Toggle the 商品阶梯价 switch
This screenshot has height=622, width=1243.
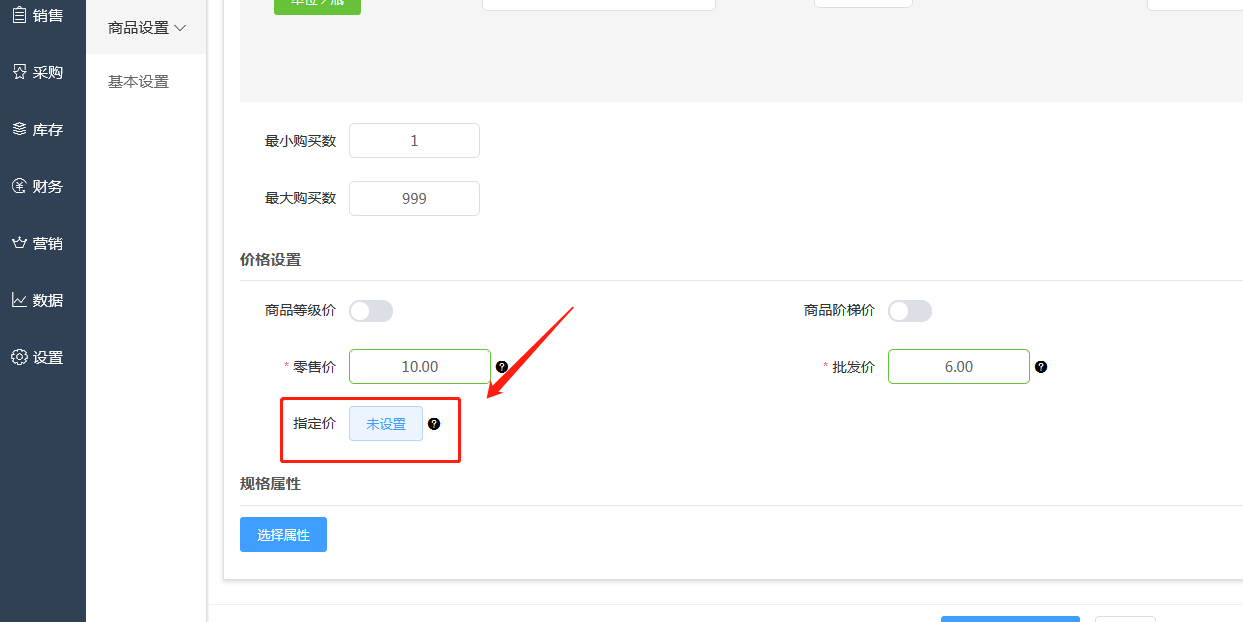pos(910,311)
